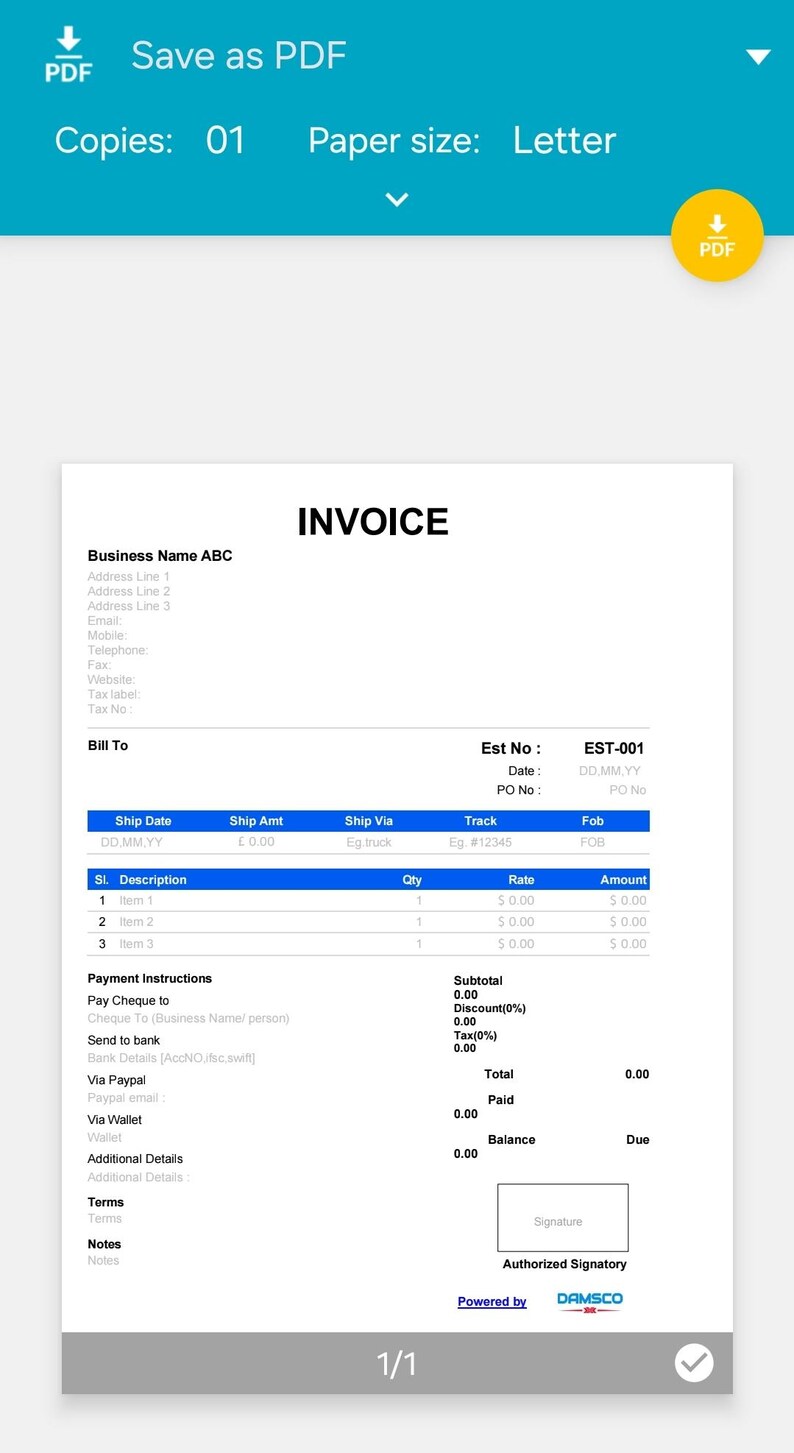The image size is (794, 1453).
Task: Click the Signature box
Action: pos(563,1218)
